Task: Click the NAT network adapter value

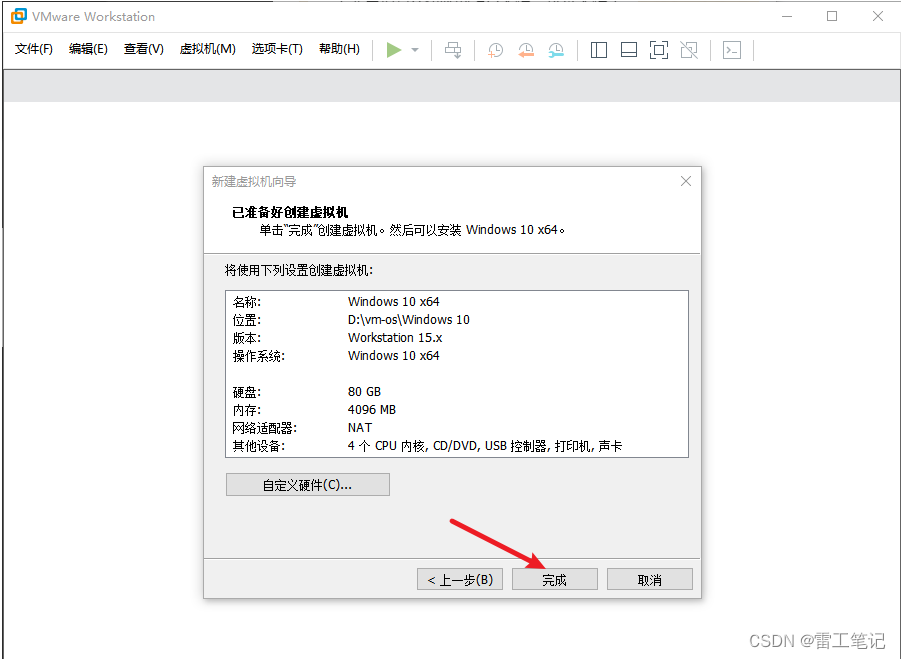Action: click(360, 427)
